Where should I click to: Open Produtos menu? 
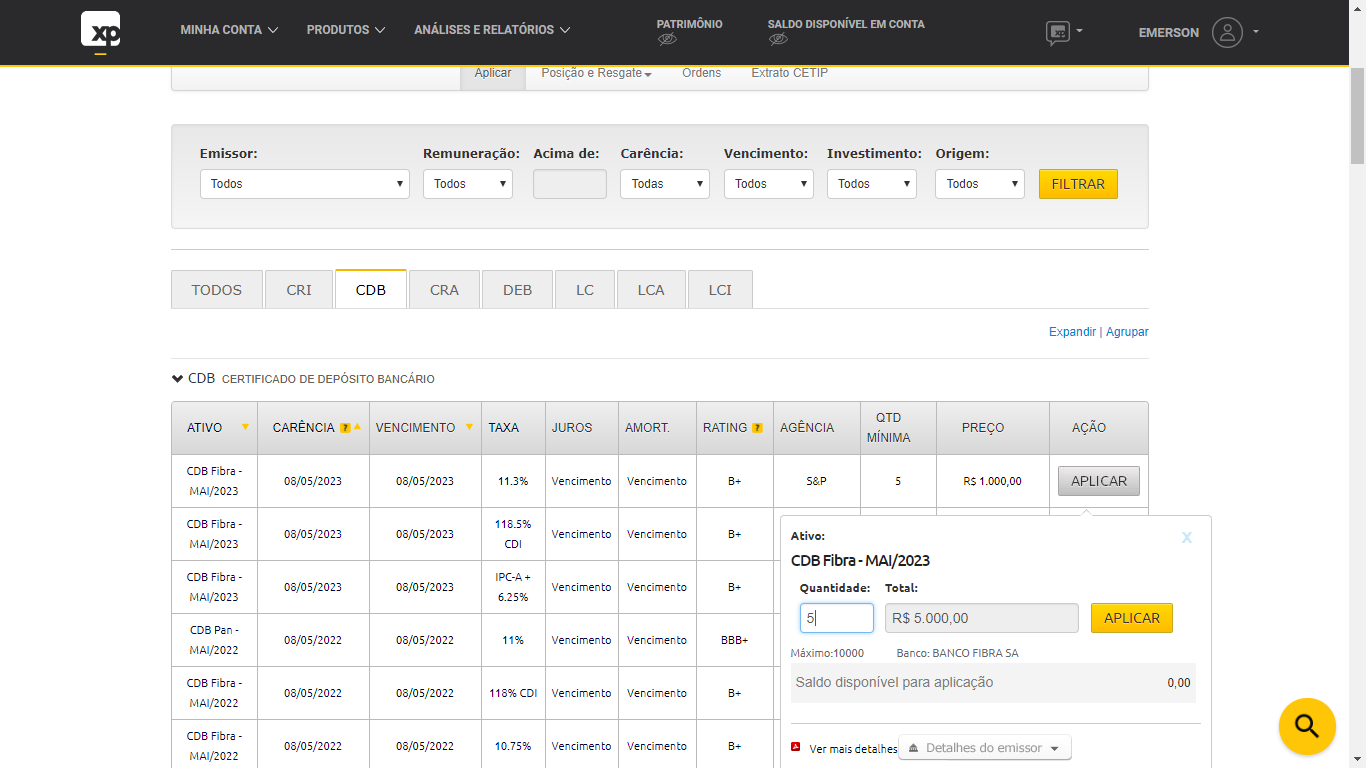[346, 30]
